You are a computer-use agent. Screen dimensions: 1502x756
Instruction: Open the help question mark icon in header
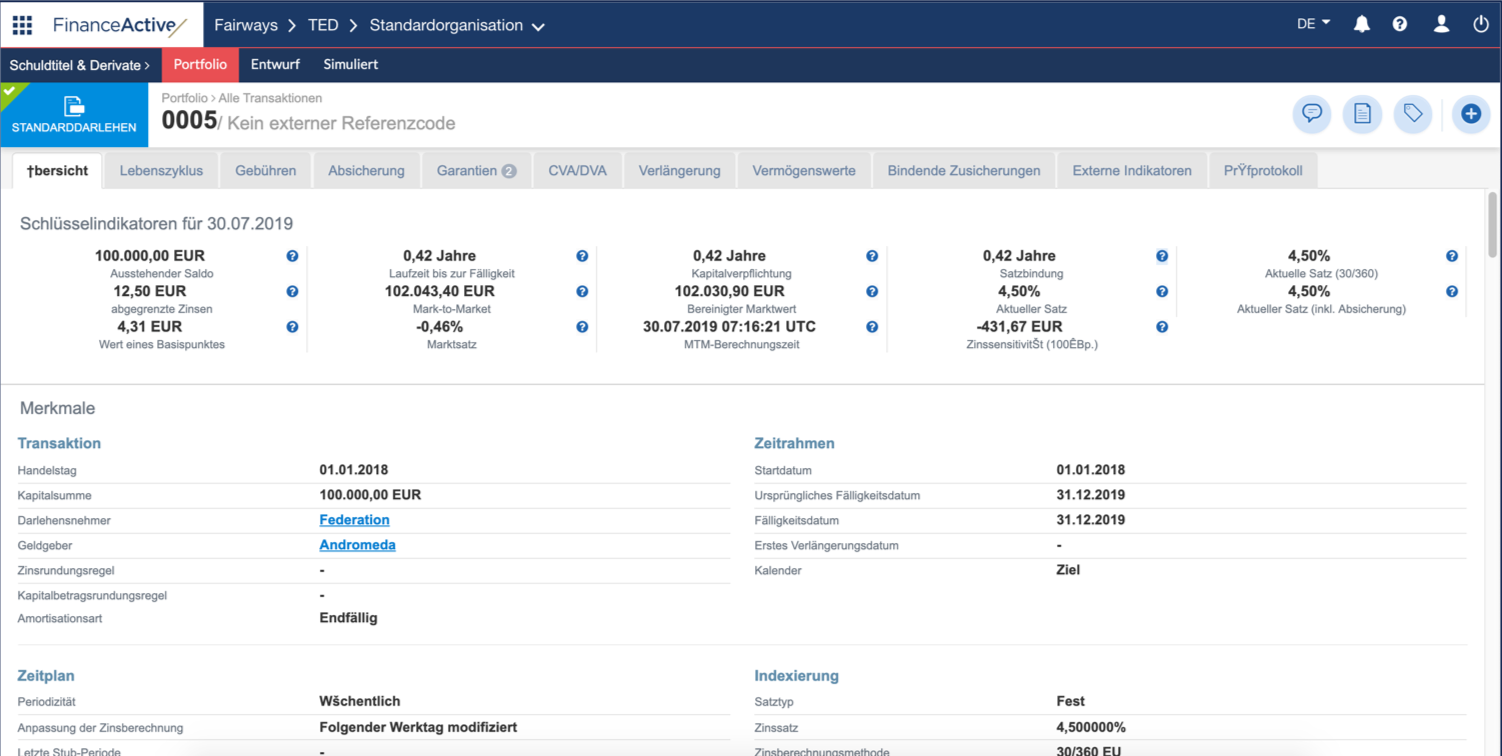(1399, 24)
